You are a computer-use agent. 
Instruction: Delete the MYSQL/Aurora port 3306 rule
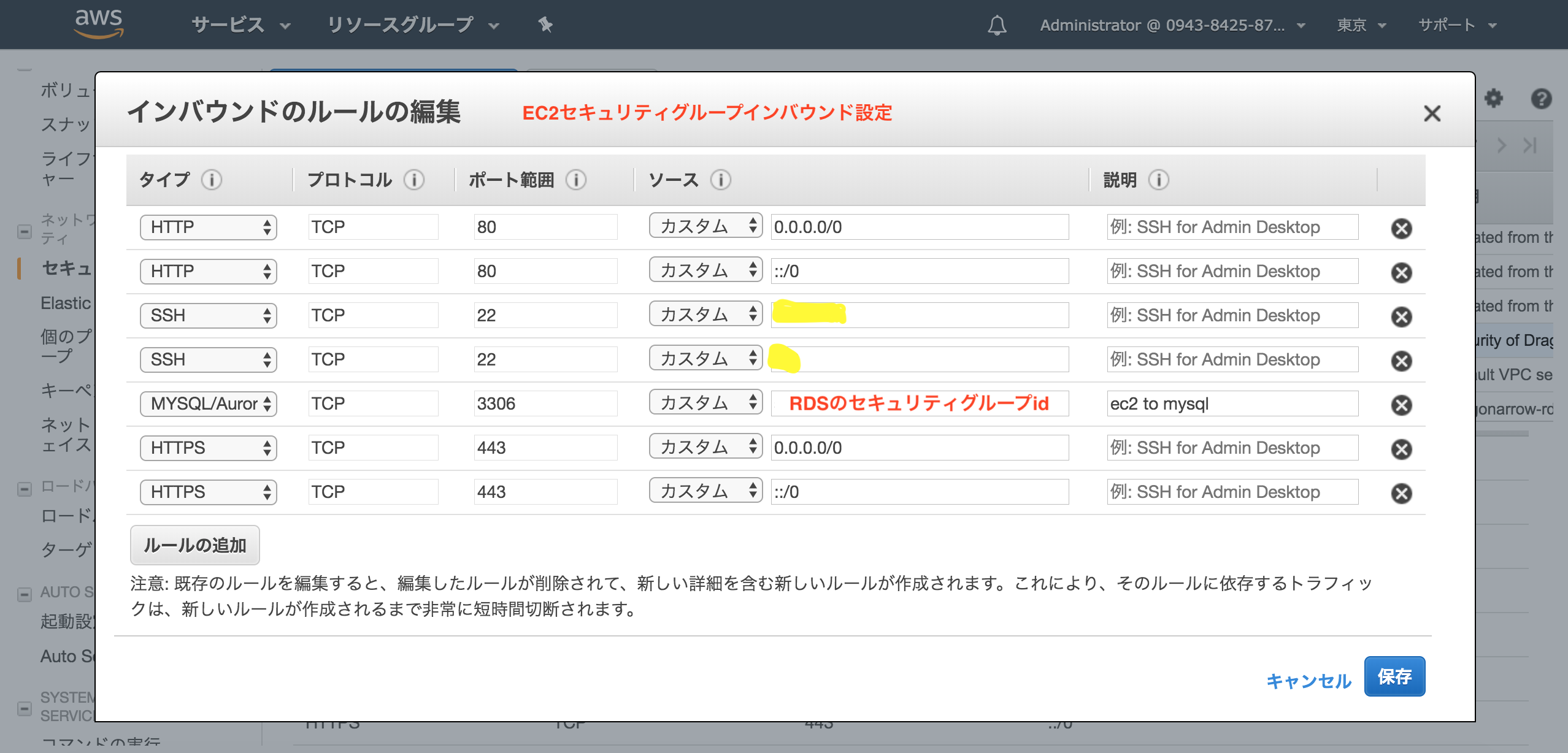tap(1401, 405)
